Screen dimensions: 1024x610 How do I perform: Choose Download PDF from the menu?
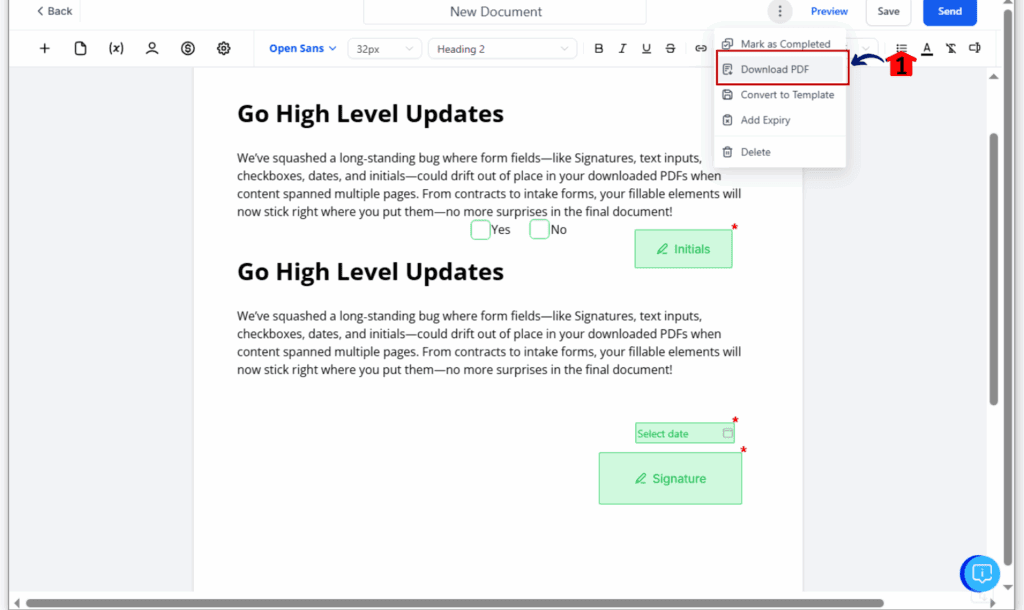click(782, 69)
